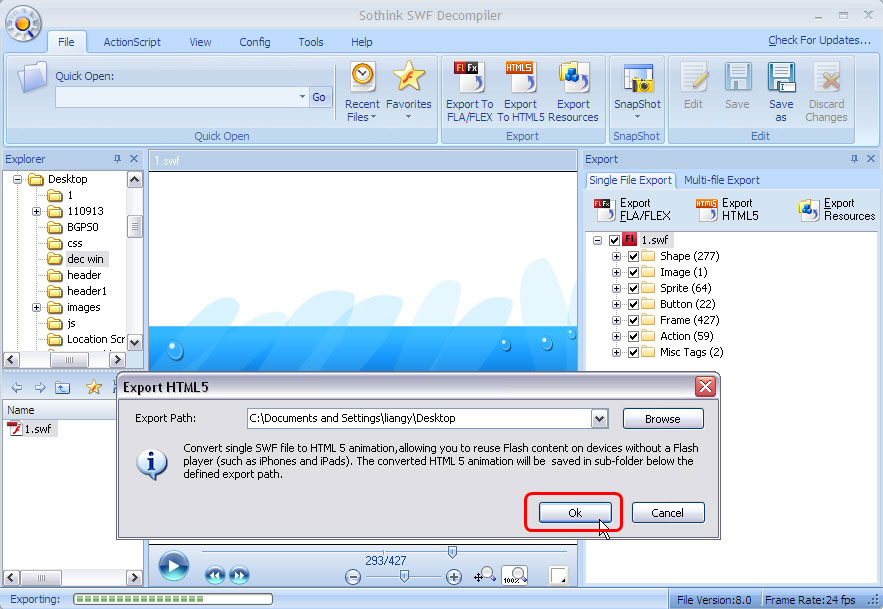Expand the Frame (427) node
This screenshot has width=883, height=609.
point(616,321)
